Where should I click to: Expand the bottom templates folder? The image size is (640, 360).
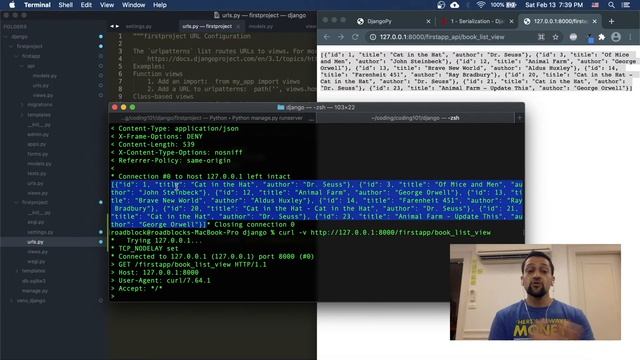tap(17, 271)
